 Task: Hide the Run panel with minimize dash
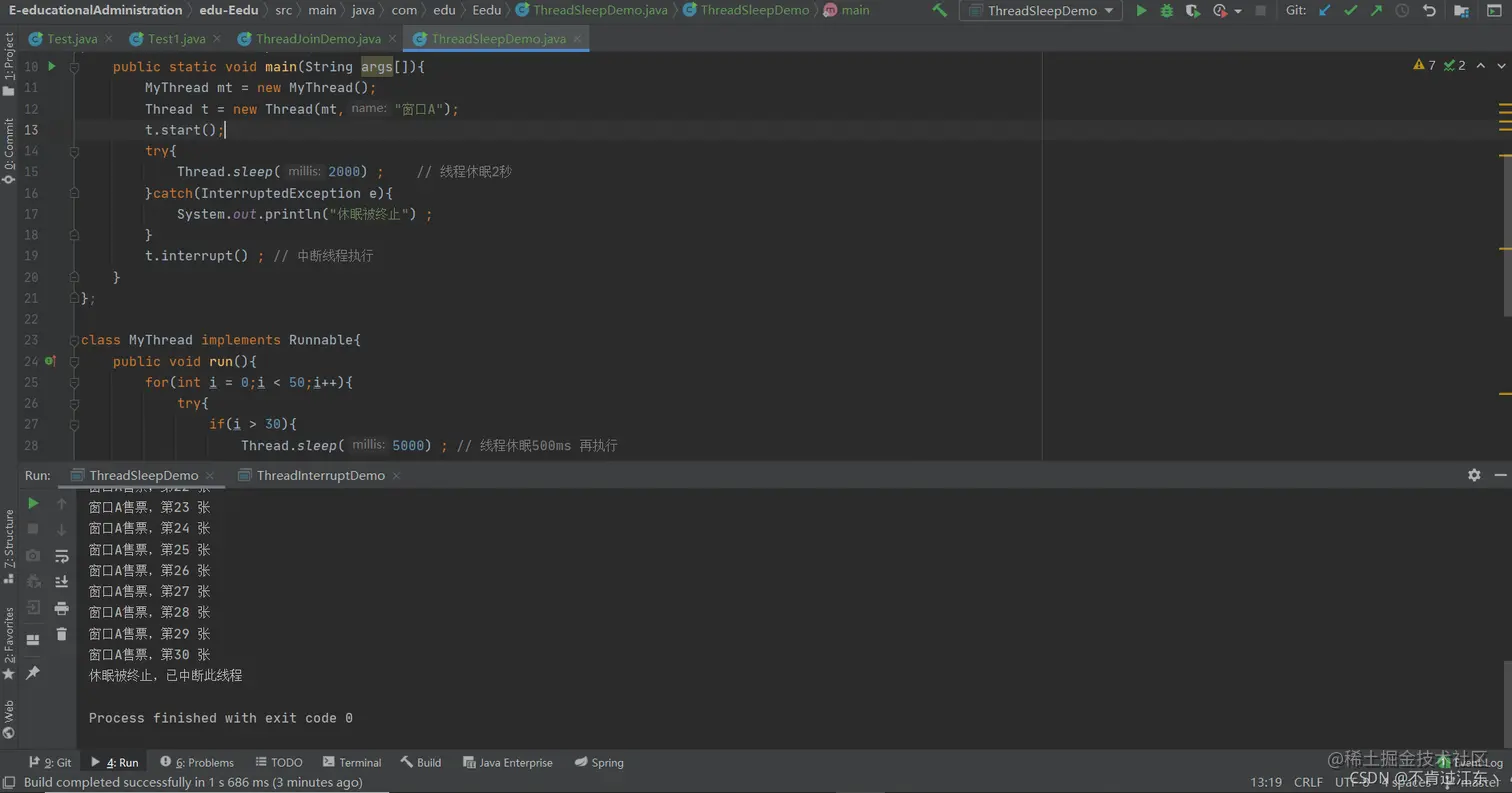(x=1499, y=475)
